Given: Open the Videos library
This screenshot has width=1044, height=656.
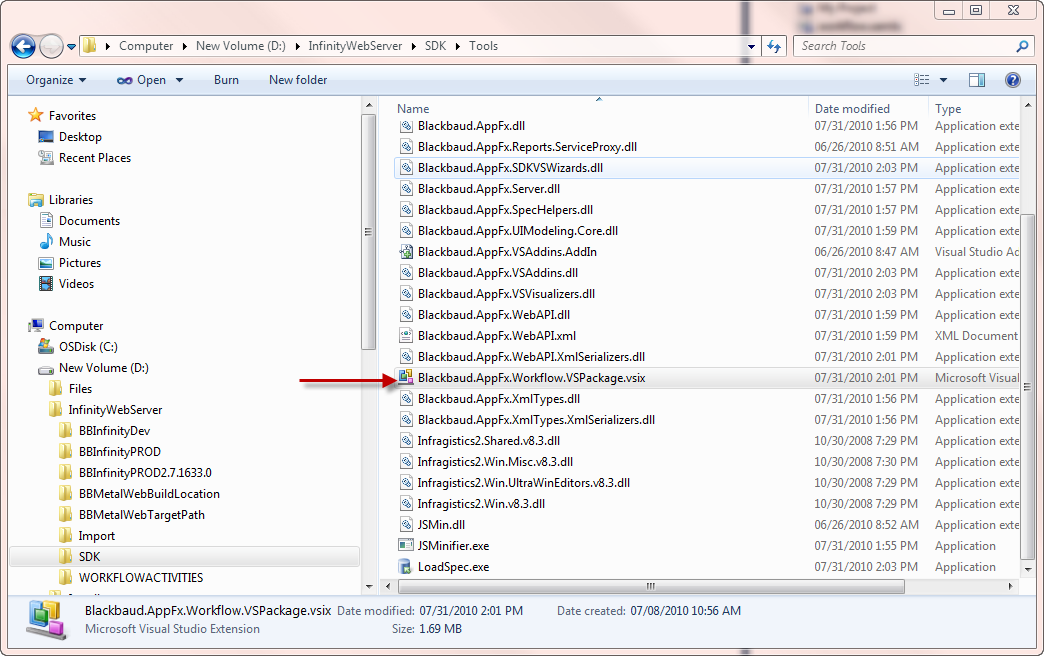Looking at the screenshot, I should 76,284.
